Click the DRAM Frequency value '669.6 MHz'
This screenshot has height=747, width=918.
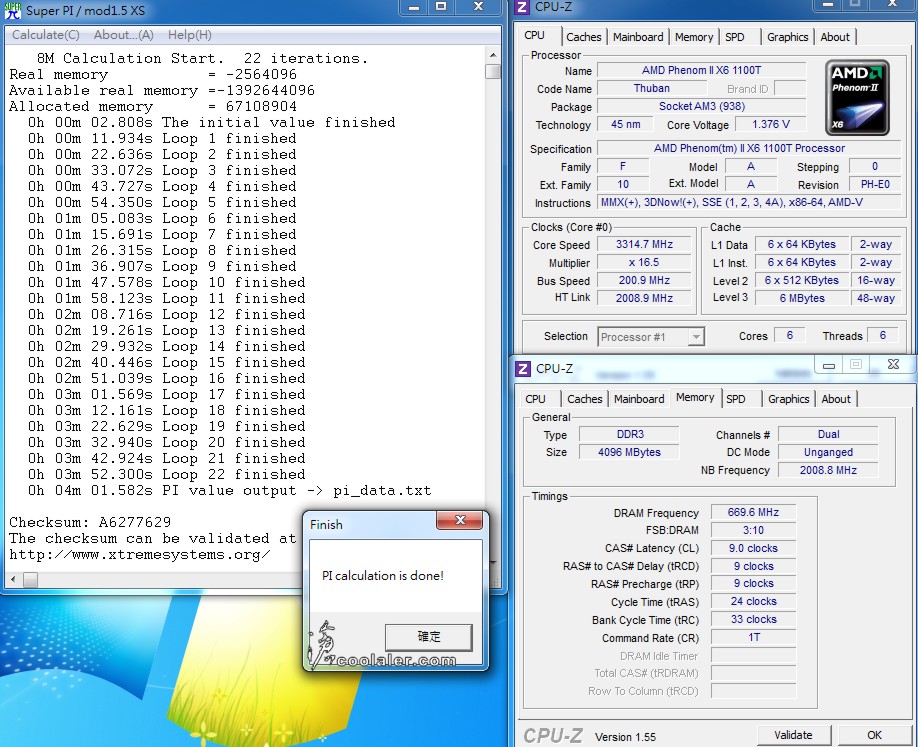pos(753,513)
